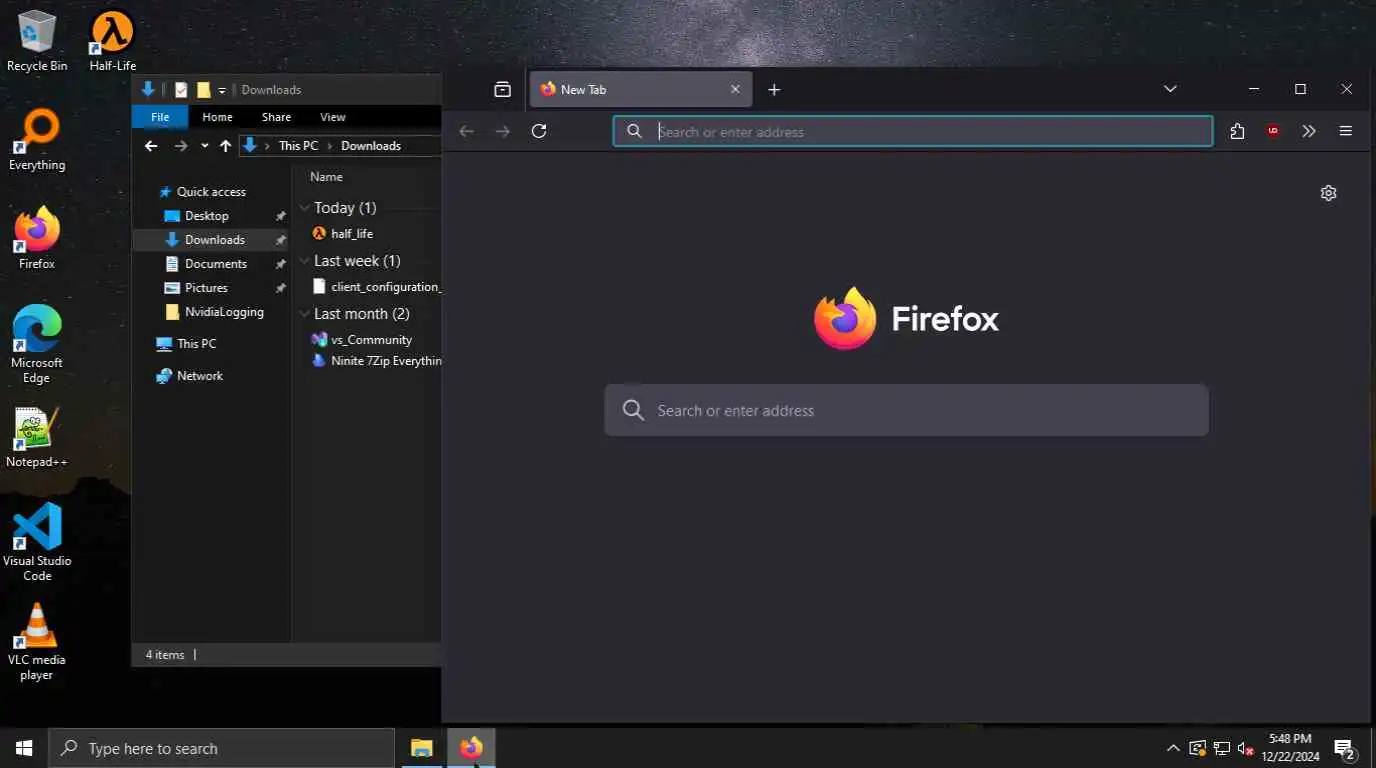1376x768 pixels.
Task: Select the VLC media player desktop icon
Action: click(37, 641)
